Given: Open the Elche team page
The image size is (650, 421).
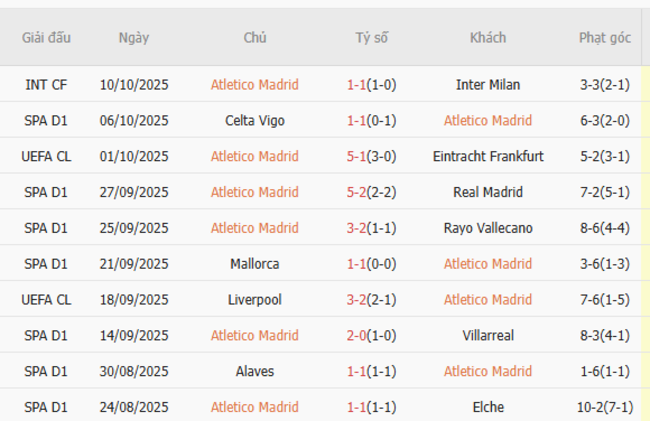Looking at the screenshot, I should (488, 408).
